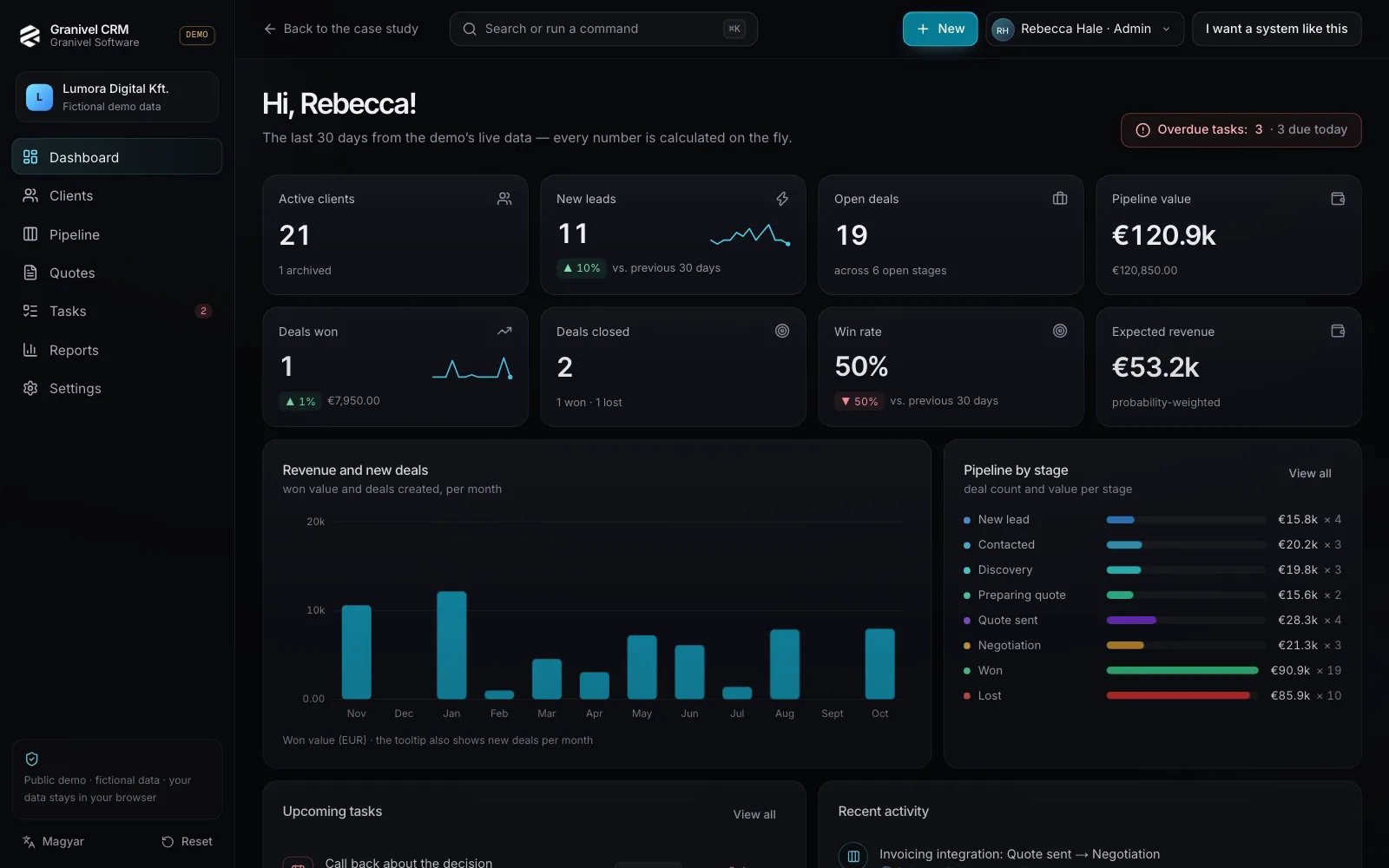Click the Won stage green progress bar
The width and height of the screenshot is (1389, 868).
point(1182,670)
